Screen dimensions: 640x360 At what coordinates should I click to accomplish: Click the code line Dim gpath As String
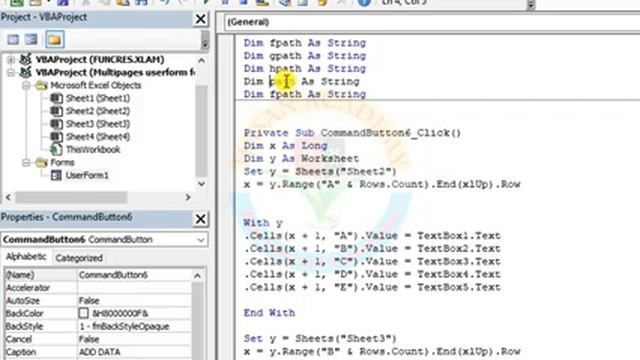pos(305,56)
